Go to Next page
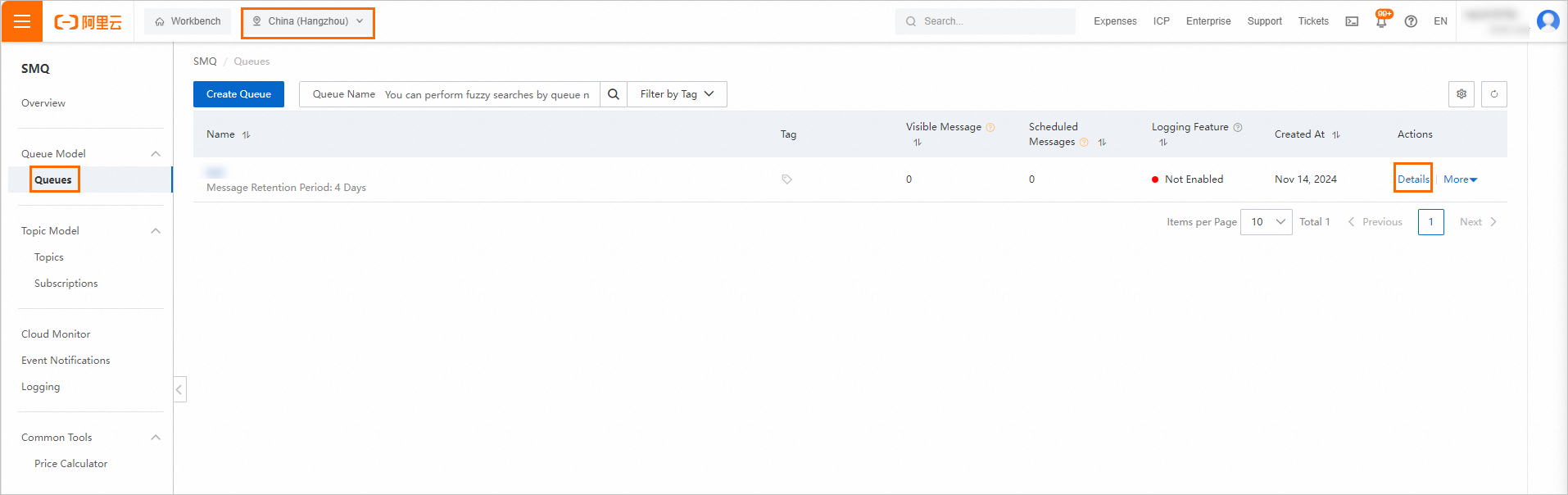 click(x=1478, y=222)
